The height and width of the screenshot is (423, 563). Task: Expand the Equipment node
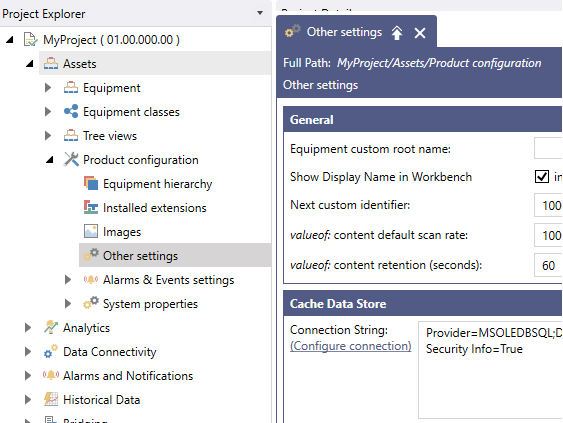(x=48, y=88)
